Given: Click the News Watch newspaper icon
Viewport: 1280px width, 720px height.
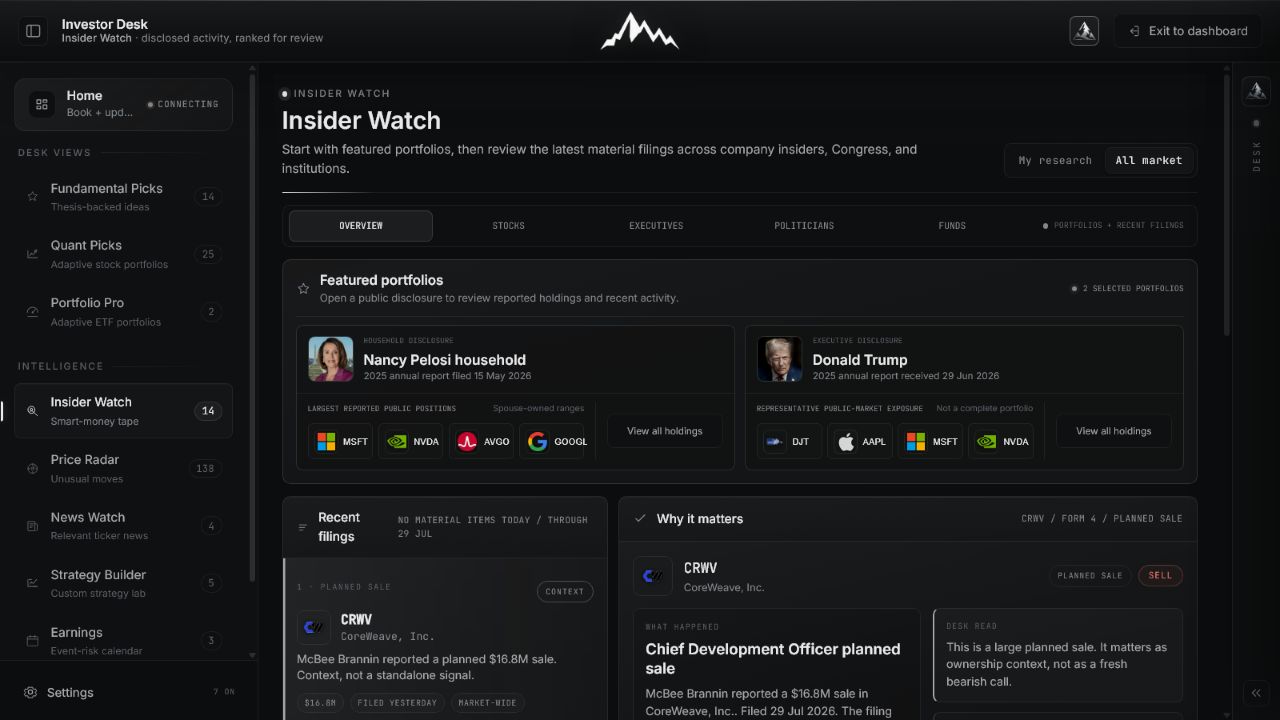Looking at the screenshot, I should [x=32, y=526].
